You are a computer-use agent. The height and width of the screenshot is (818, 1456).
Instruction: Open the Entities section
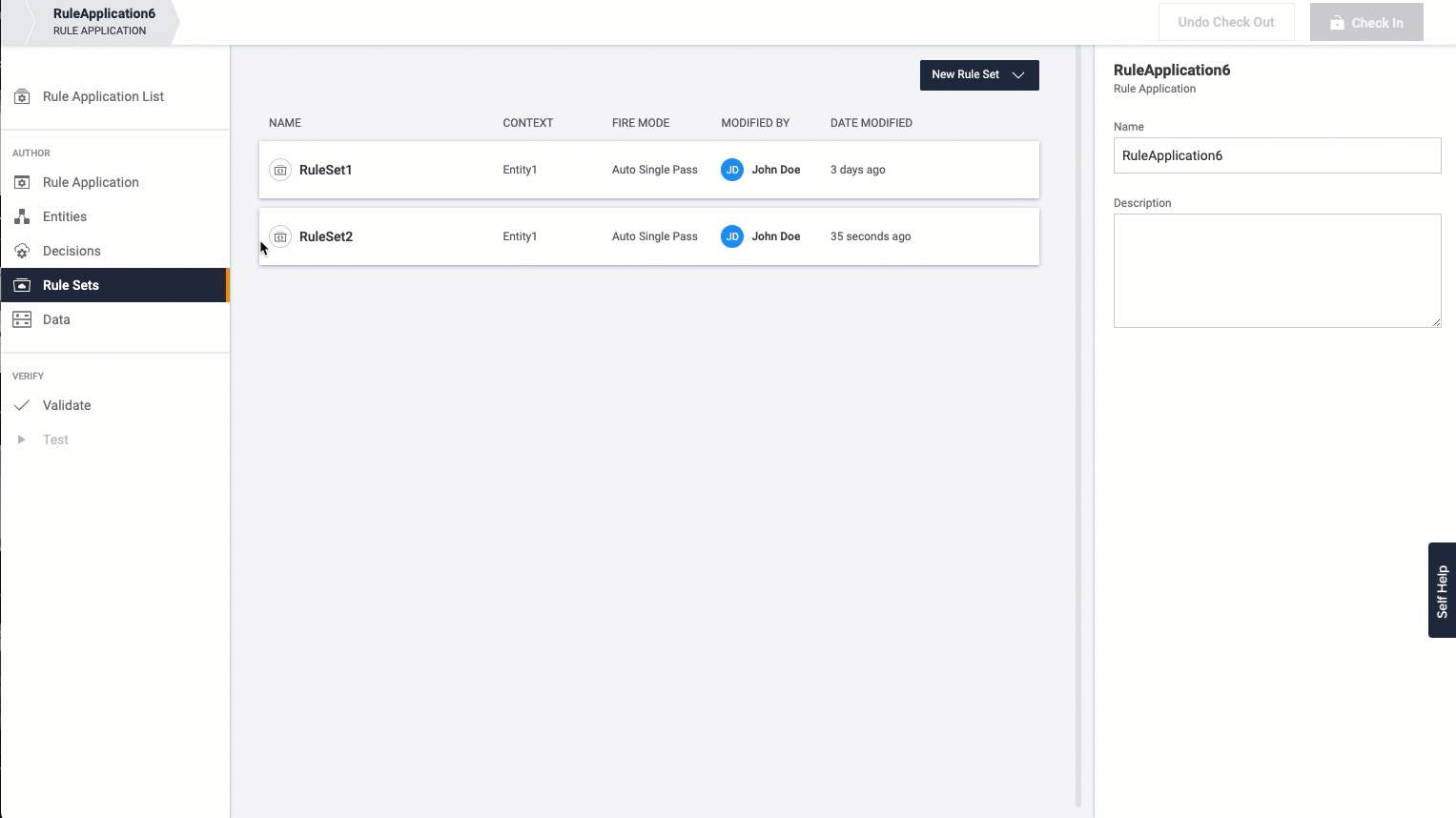[x=115, y=216]
